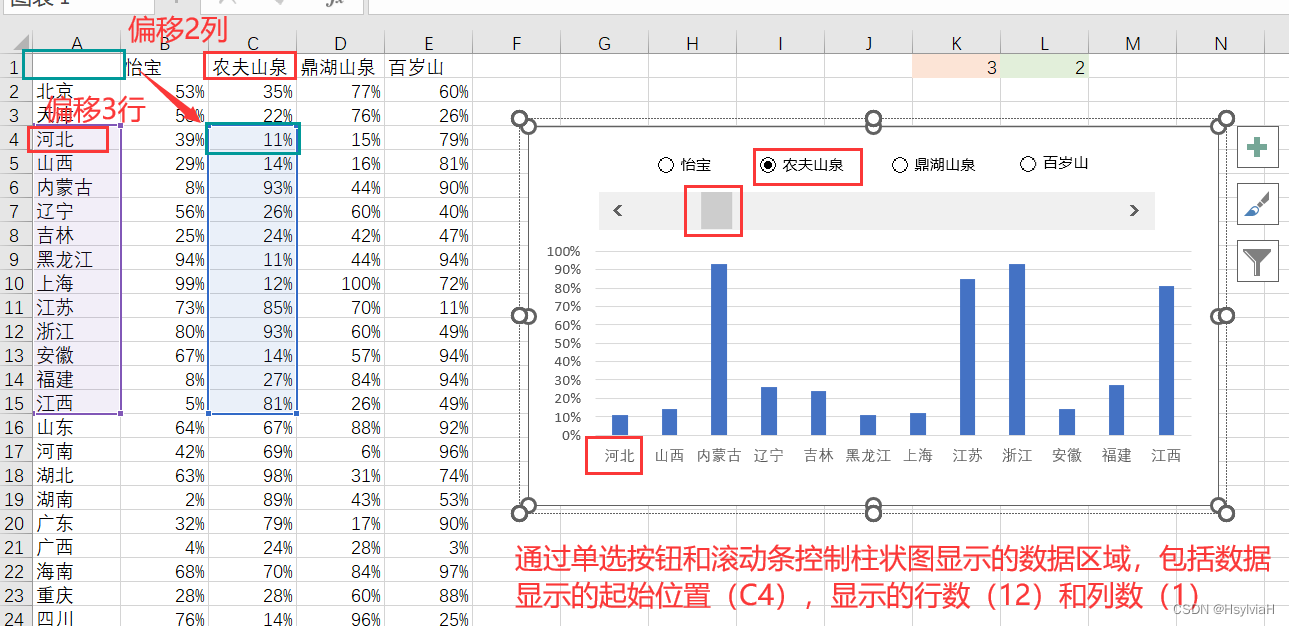The height and width of the screenshot is (626, 1289).
Task: Open the Chart Filters funnel button
Action: (1258, 260)
